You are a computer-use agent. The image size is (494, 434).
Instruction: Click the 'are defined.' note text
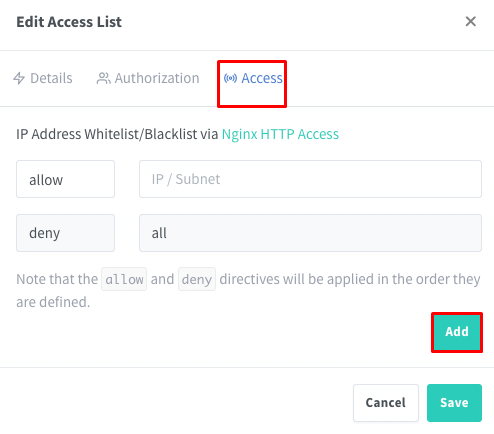[x=53, y=302]
